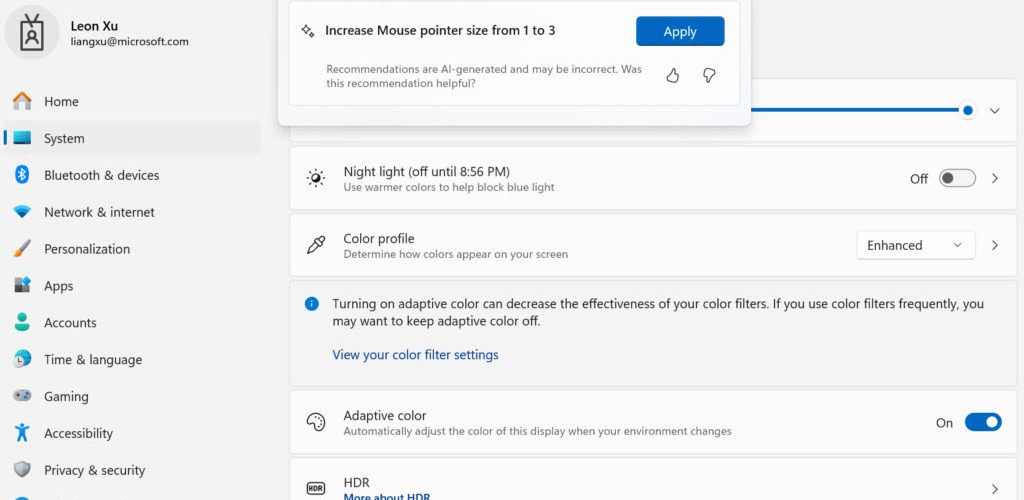Click the thumbs down feedback icon
This screenshot has height=500, width=1024.
pos(709,75)
